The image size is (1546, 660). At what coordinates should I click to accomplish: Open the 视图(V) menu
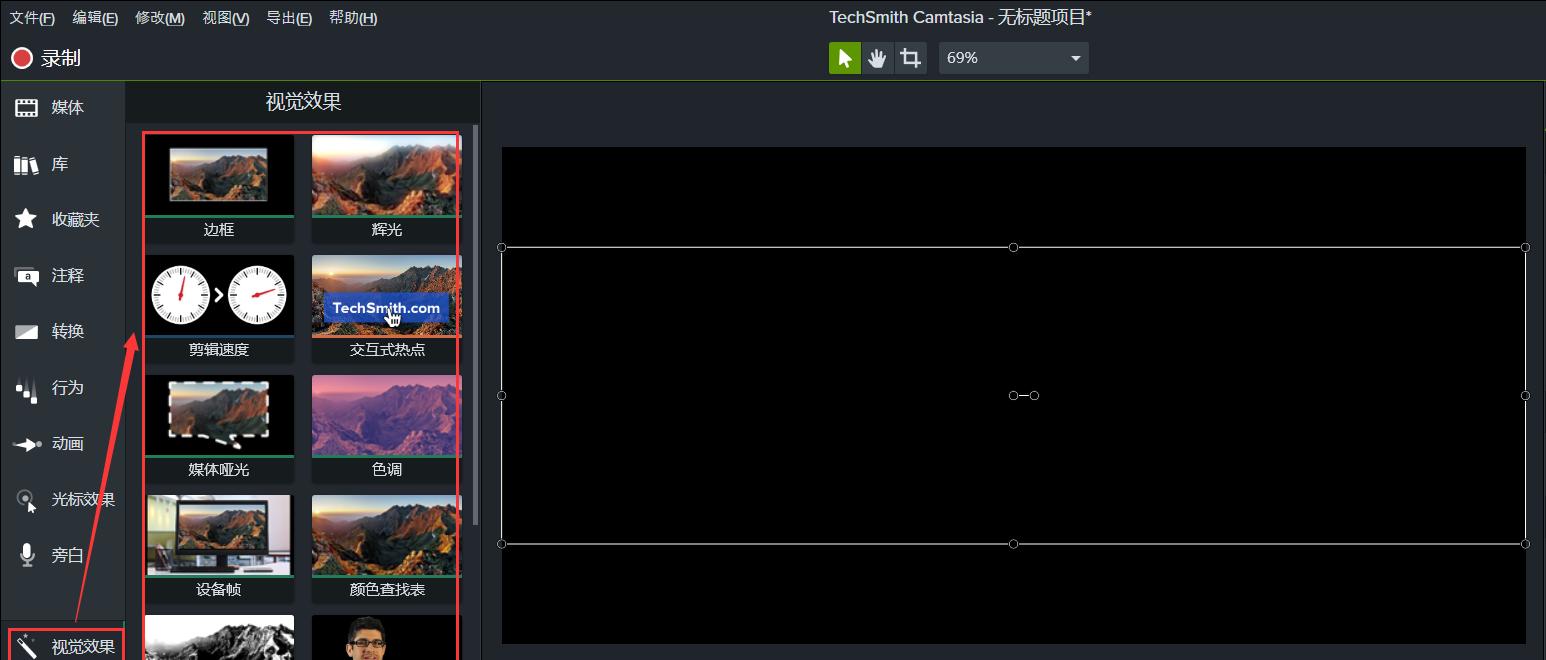[x=226, y=18]
